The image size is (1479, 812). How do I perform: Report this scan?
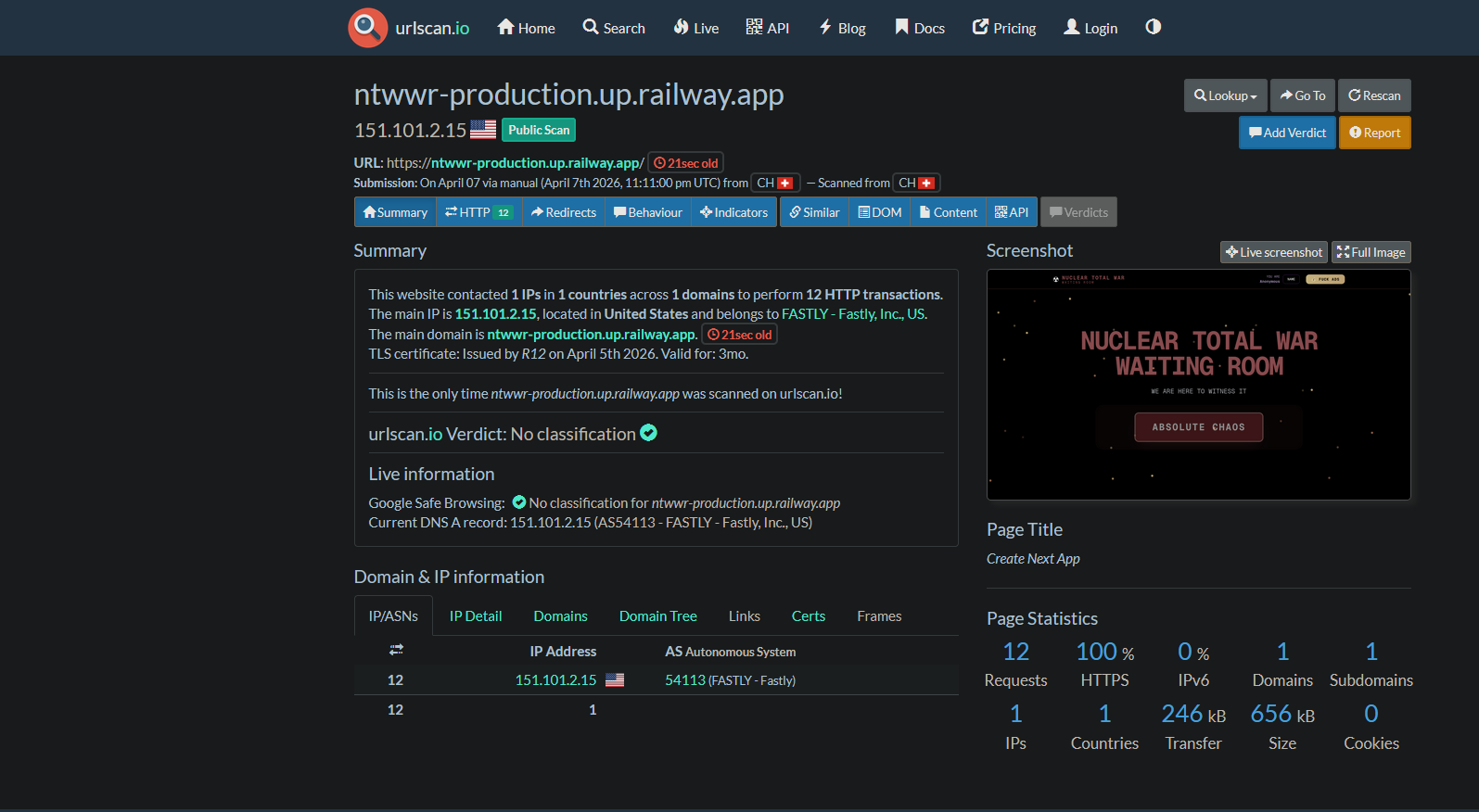coord(1375,133)
